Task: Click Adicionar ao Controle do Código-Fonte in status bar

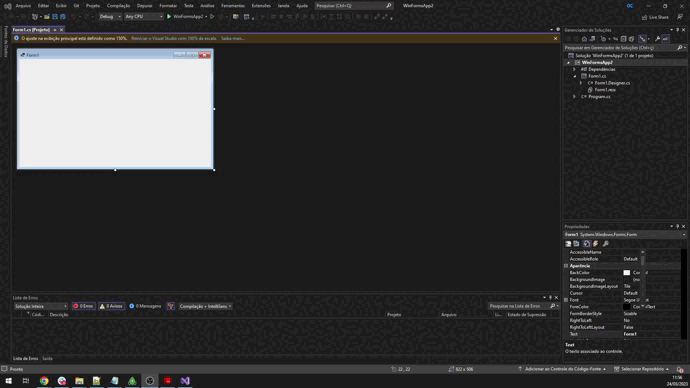Action: pos(563,369)
